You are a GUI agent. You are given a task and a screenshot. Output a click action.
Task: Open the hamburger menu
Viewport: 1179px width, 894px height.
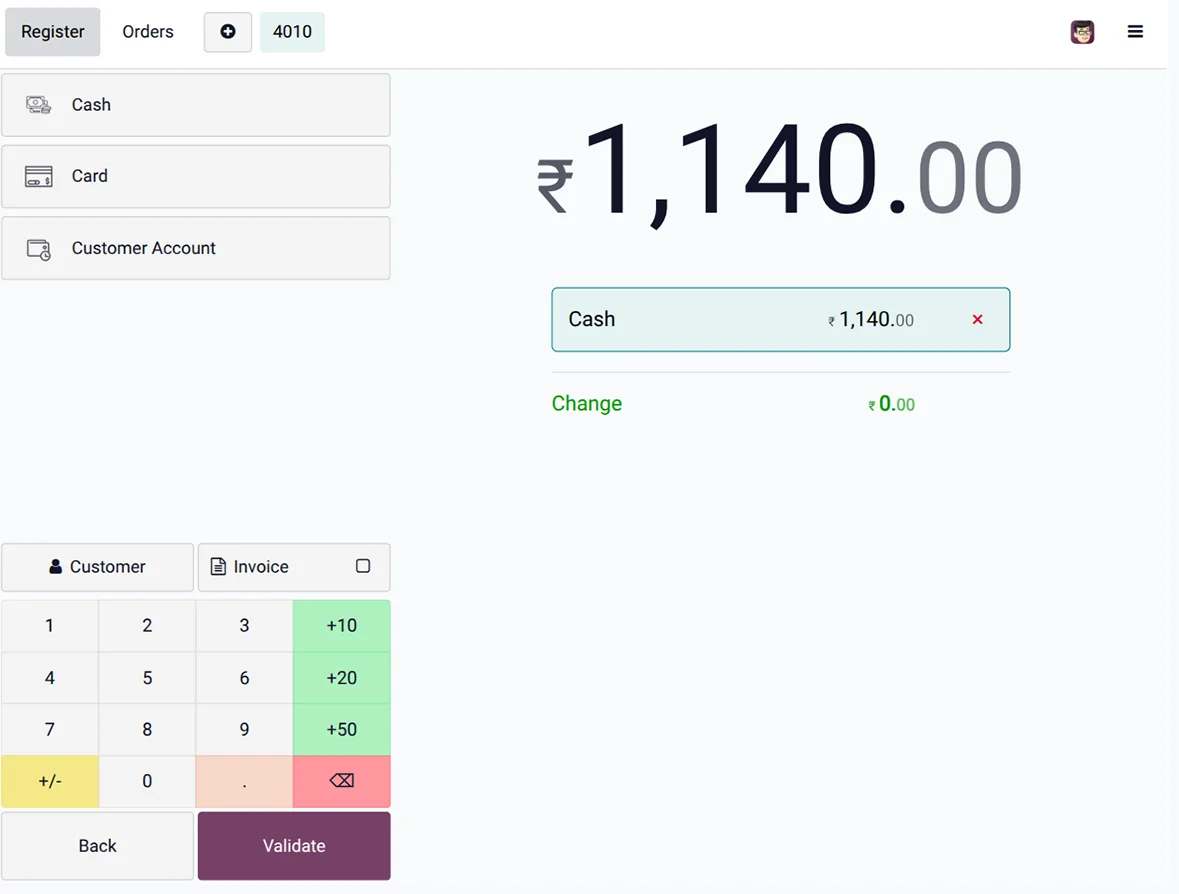1135,32
